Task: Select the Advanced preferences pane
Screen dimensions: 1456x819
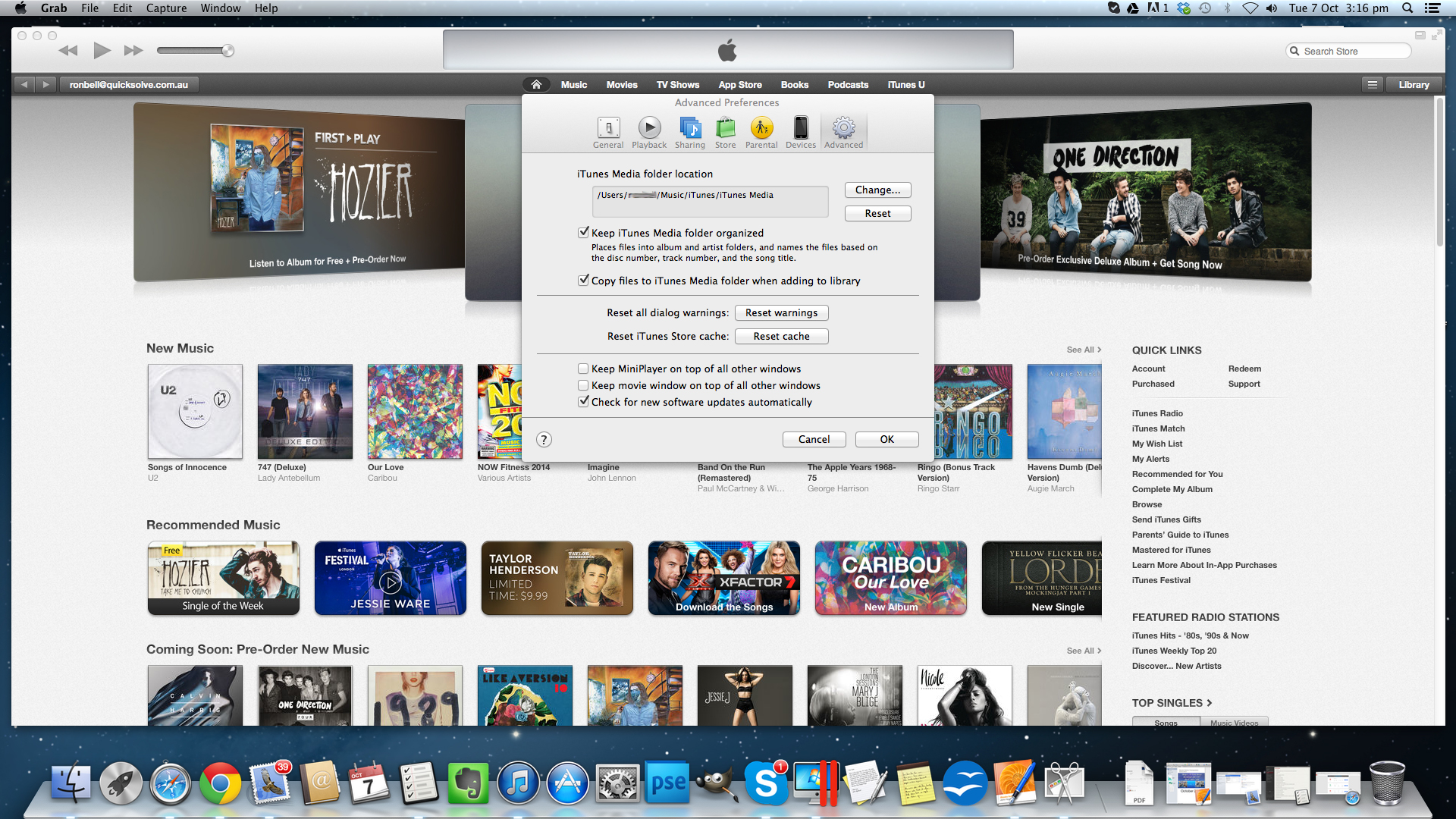Action: pos(843,133)
